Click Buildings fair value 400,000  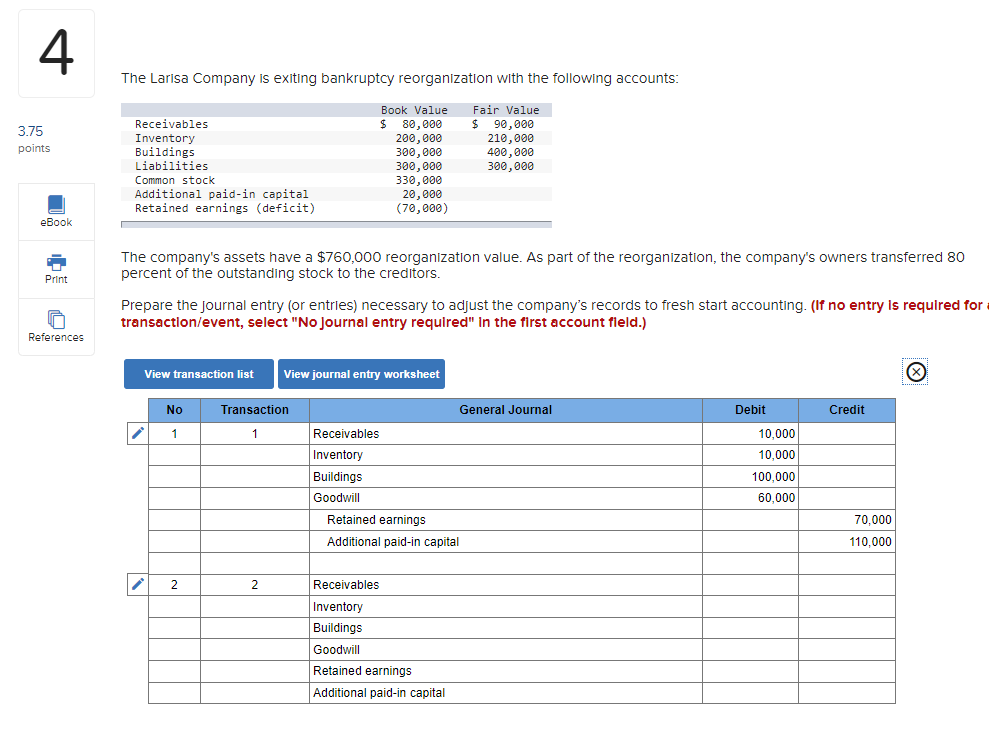[x=510, y=152]
